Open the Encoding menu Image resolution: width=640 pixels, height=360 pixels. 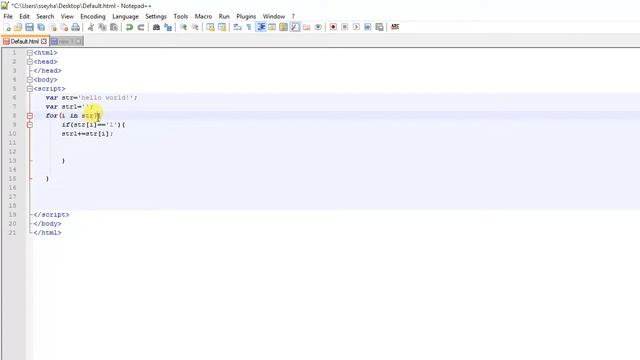pyautogui.click(x=93, y=16)
